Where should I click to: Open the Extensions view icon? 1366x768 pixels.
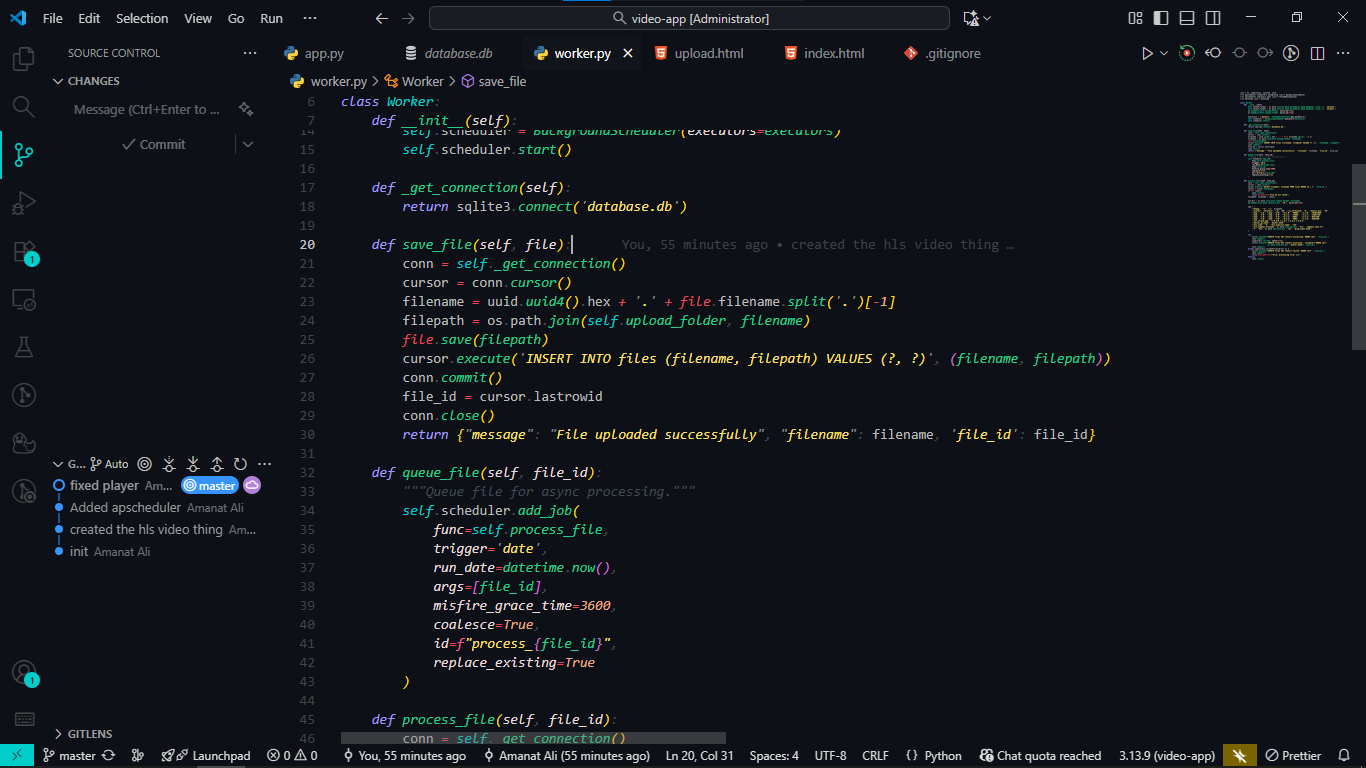[x=23, y=251]
